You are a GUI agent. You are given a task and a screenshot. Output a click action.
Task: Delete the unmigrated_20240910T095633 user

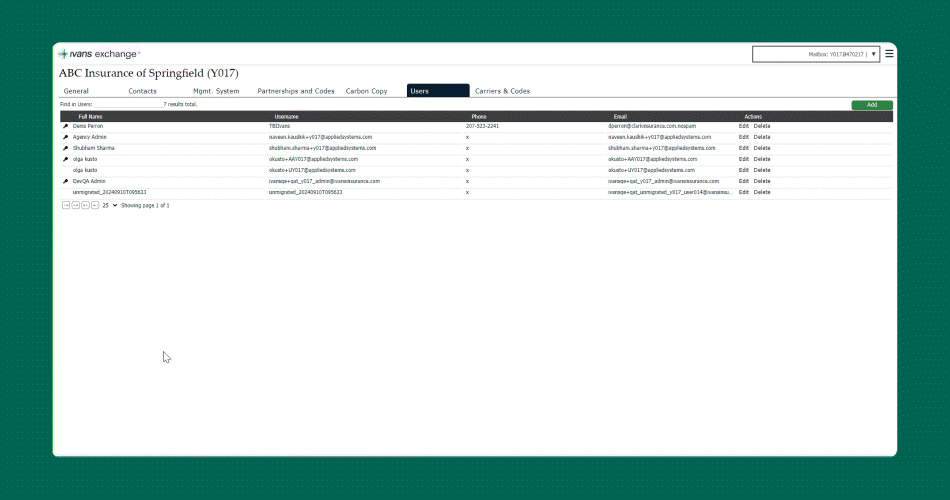tap(762, 192)
